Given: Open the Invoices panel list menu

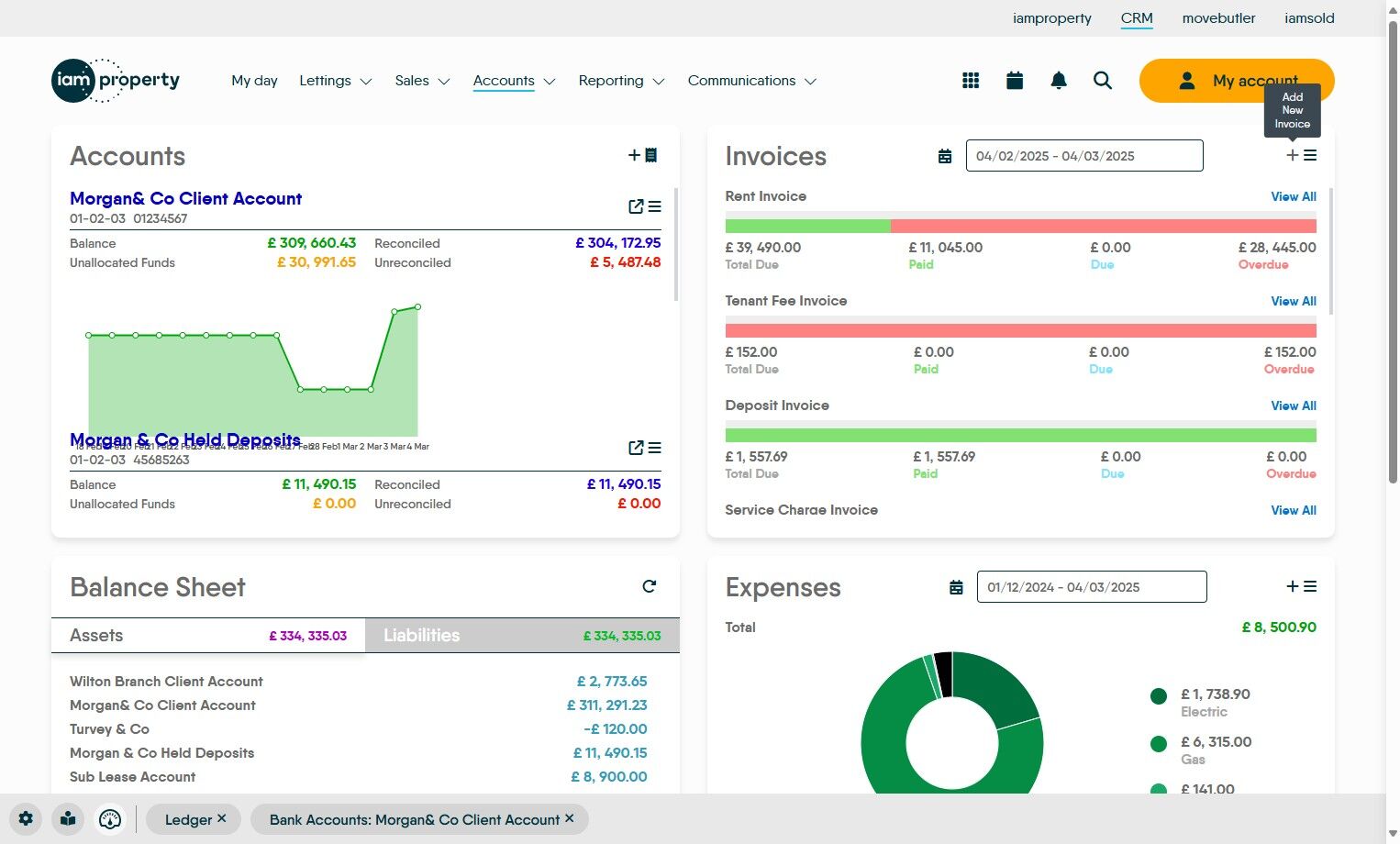Looking at the screenshot, I should tap(1310, 156).
